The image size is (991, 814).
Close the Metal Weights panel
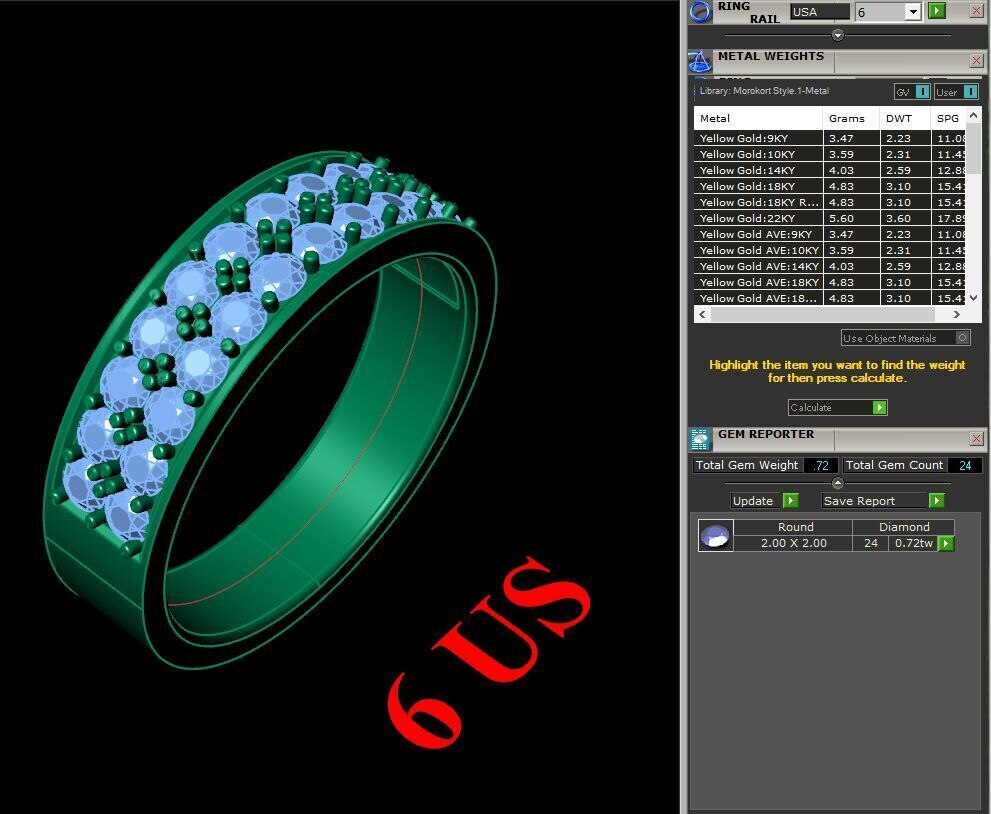976,61
